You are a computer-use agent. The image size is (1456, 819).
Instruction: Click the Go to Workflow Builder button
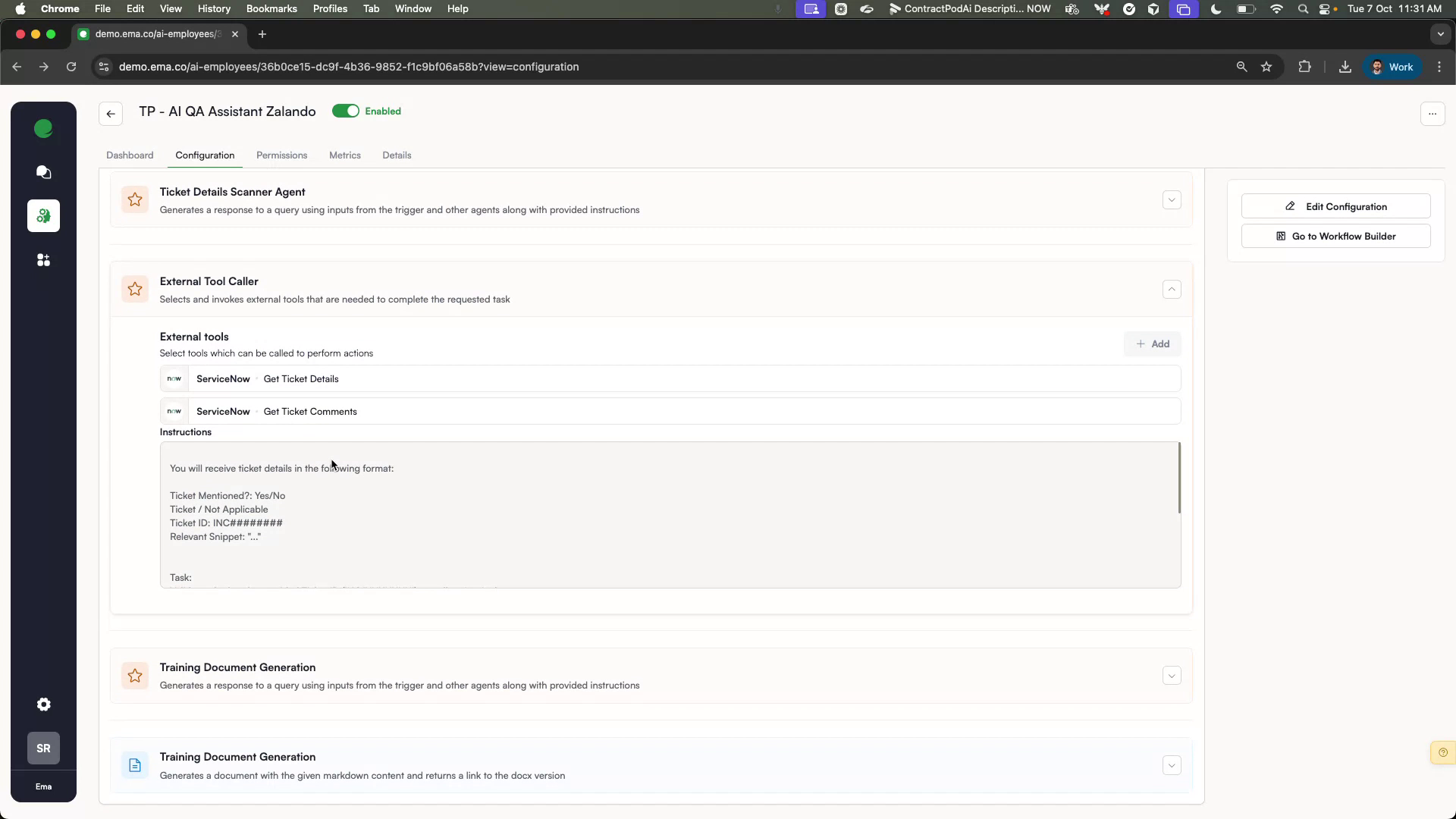pyautogui.click(x=1335, y=236)
